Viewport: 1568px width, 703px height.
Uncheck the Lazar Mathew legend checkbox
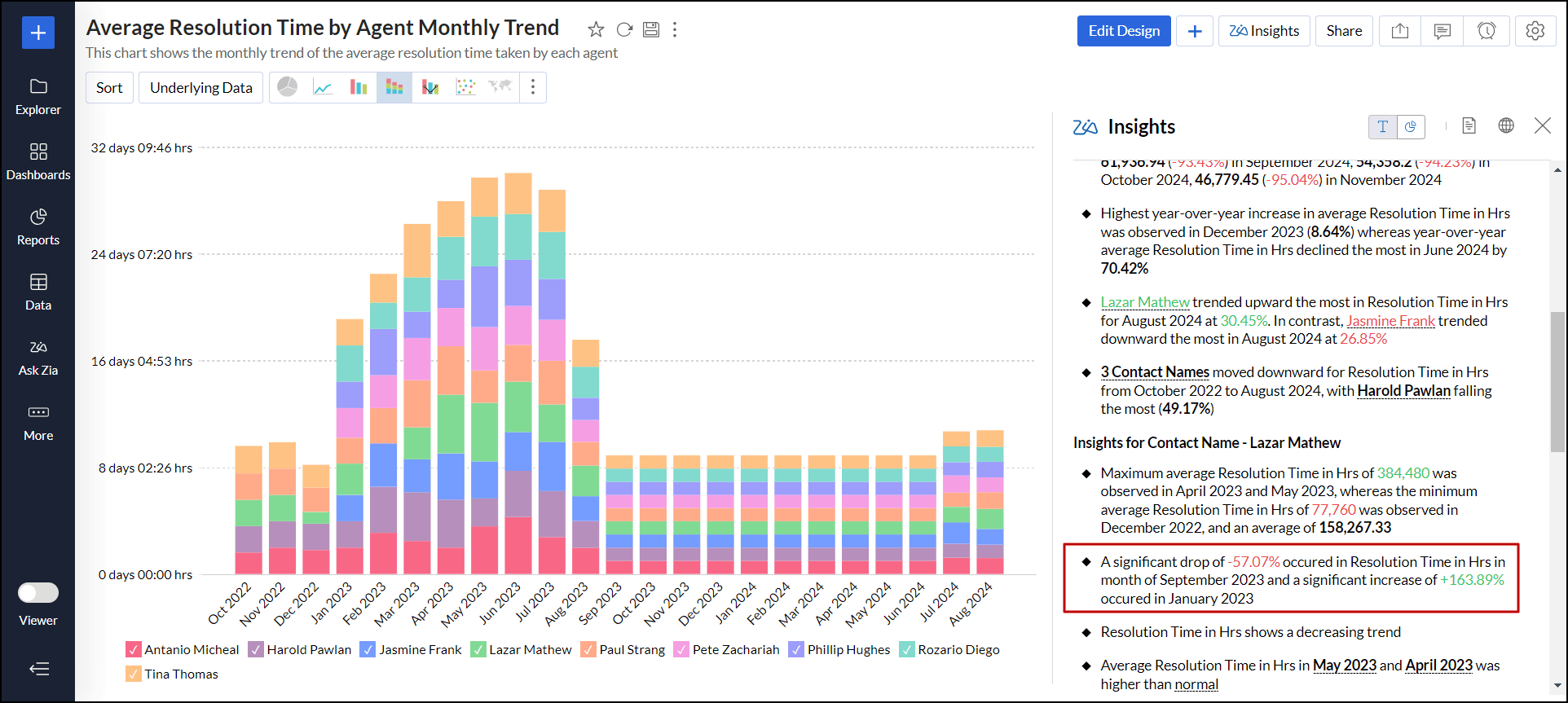pos(478,649)
